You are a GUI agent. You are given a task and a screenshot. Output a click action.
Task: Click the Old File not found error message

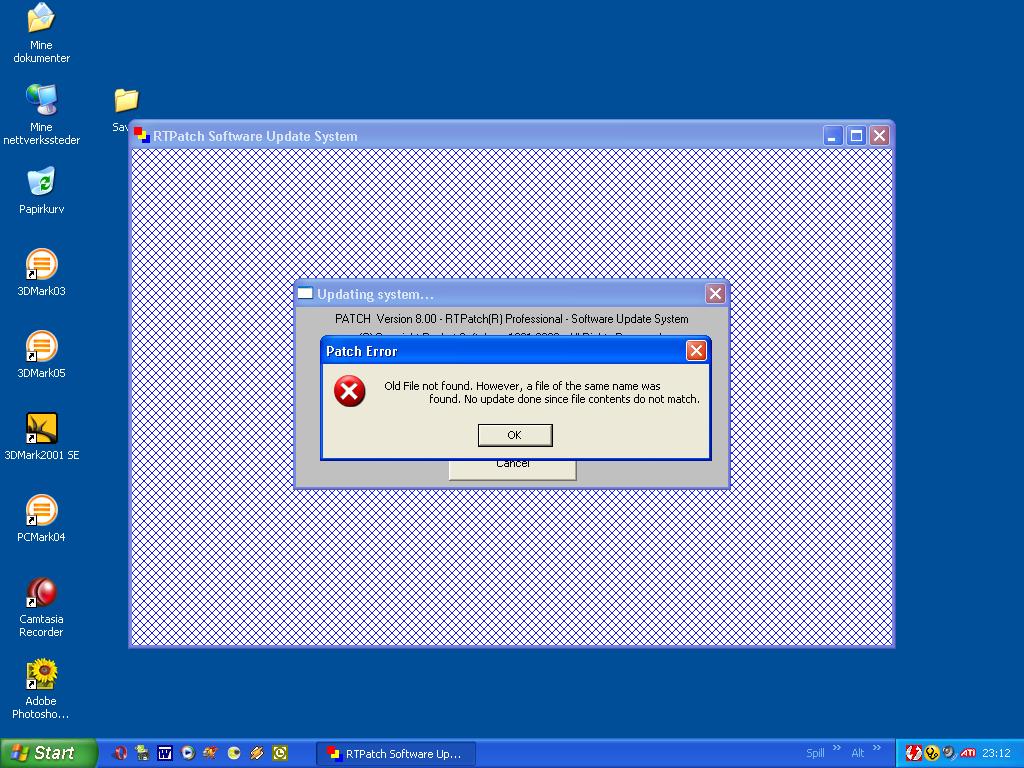[541, 392]
